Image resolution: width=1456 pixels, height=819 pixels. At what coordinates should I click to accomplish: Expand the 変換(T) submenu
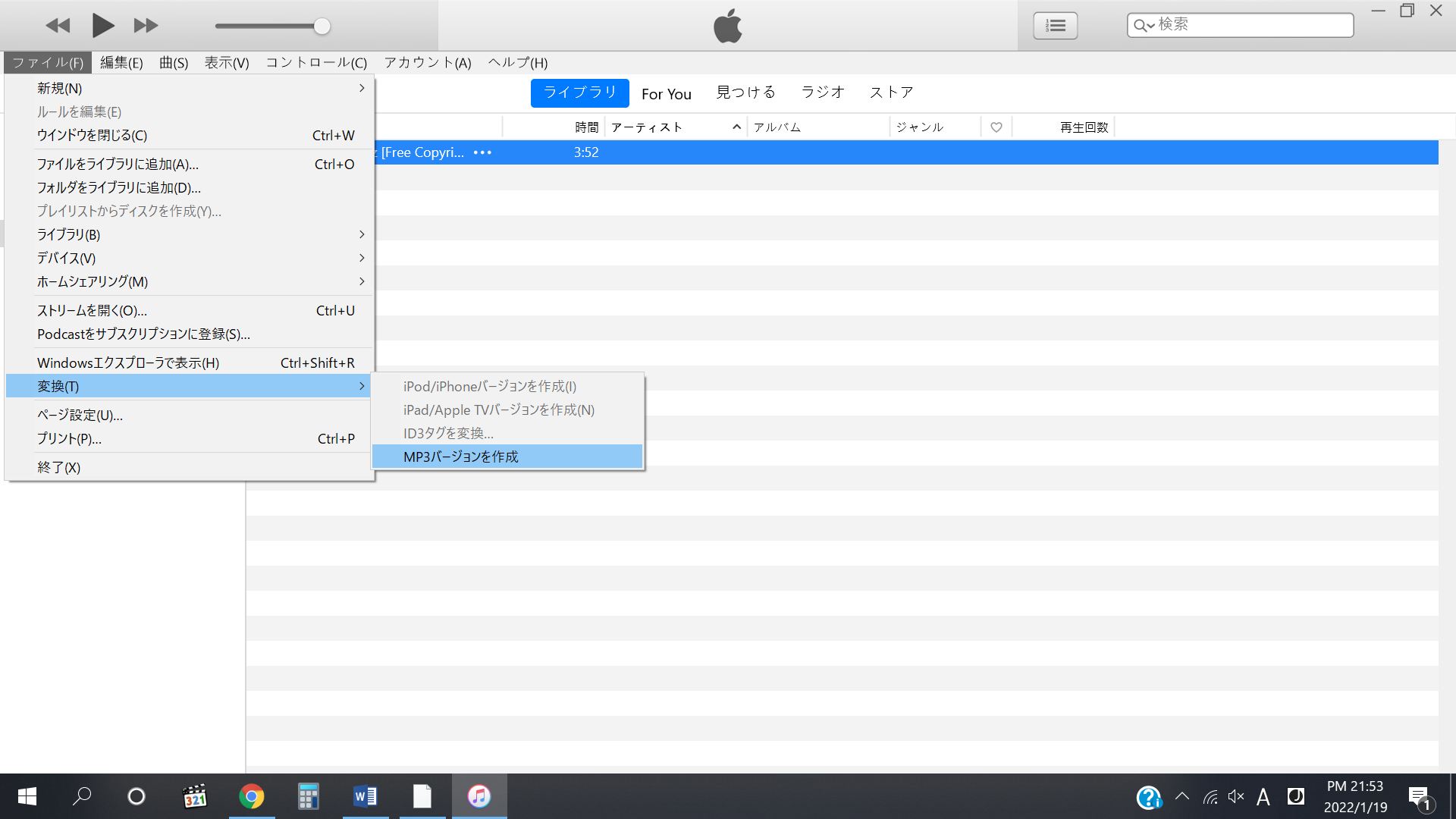coord(190,387)
